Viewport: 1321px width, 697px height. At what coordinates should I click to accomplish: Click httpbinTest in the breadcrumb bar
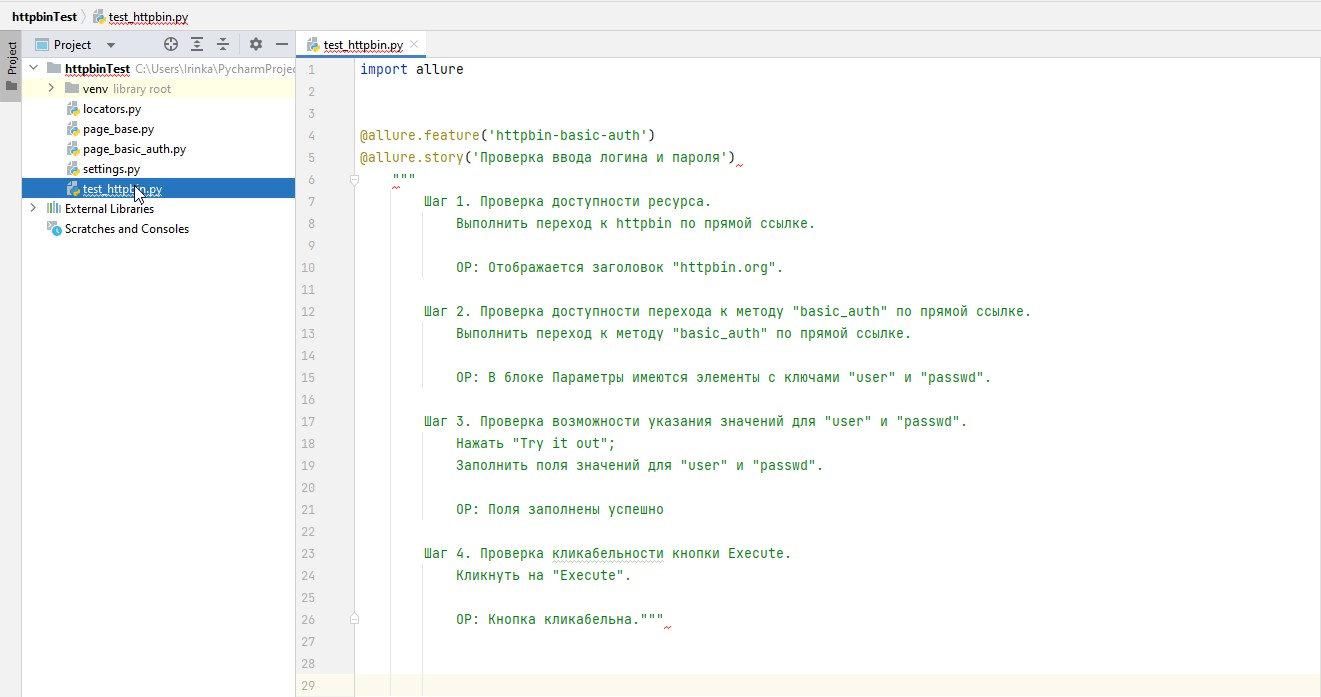coord(44,17)
